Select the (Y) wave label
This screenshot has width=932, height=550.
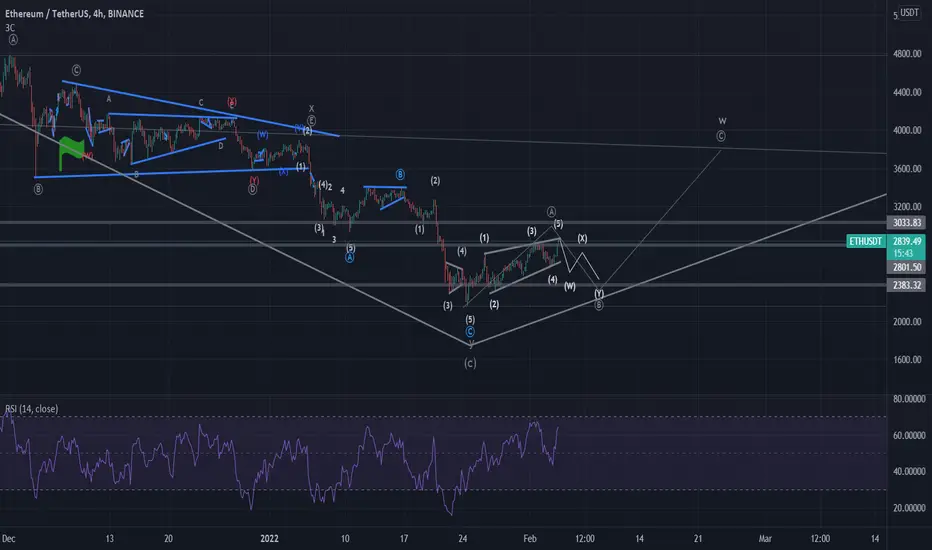pos(599,294)
